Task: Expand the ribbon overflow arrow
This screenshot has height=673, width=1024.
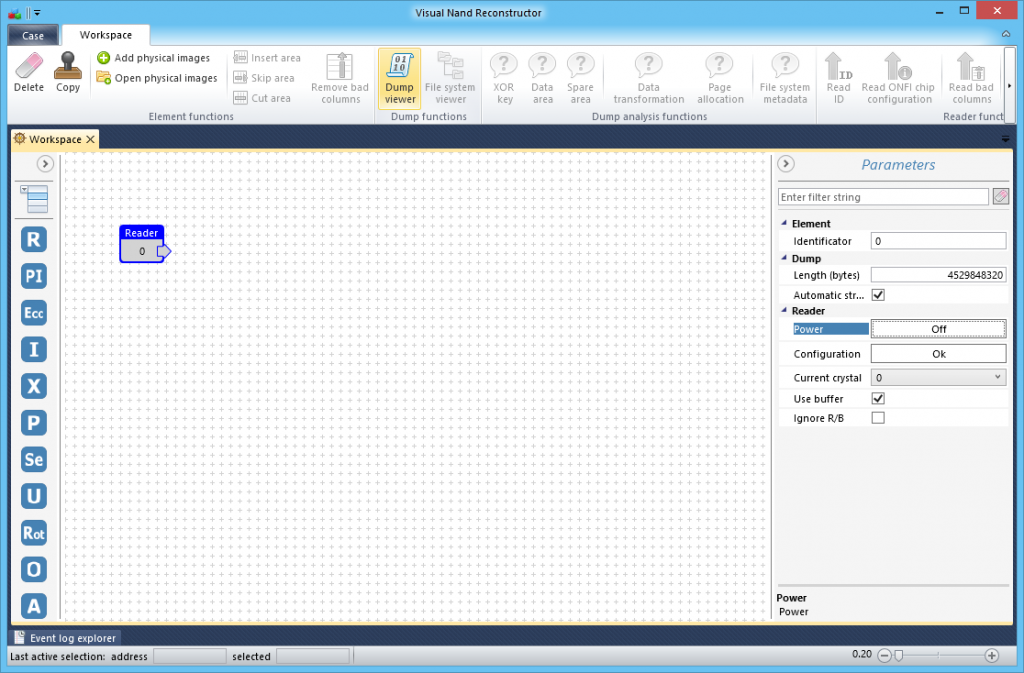Action: tap(1010, 86)
